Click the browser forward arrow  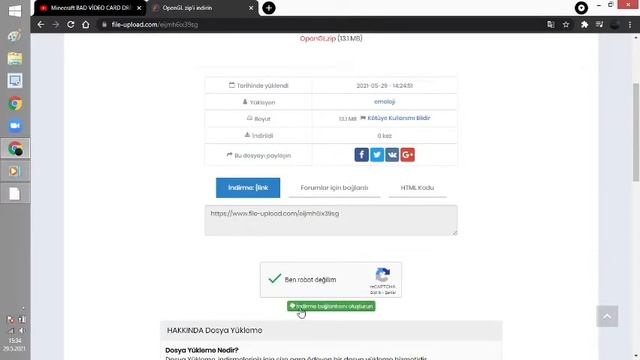click(56, 24)
